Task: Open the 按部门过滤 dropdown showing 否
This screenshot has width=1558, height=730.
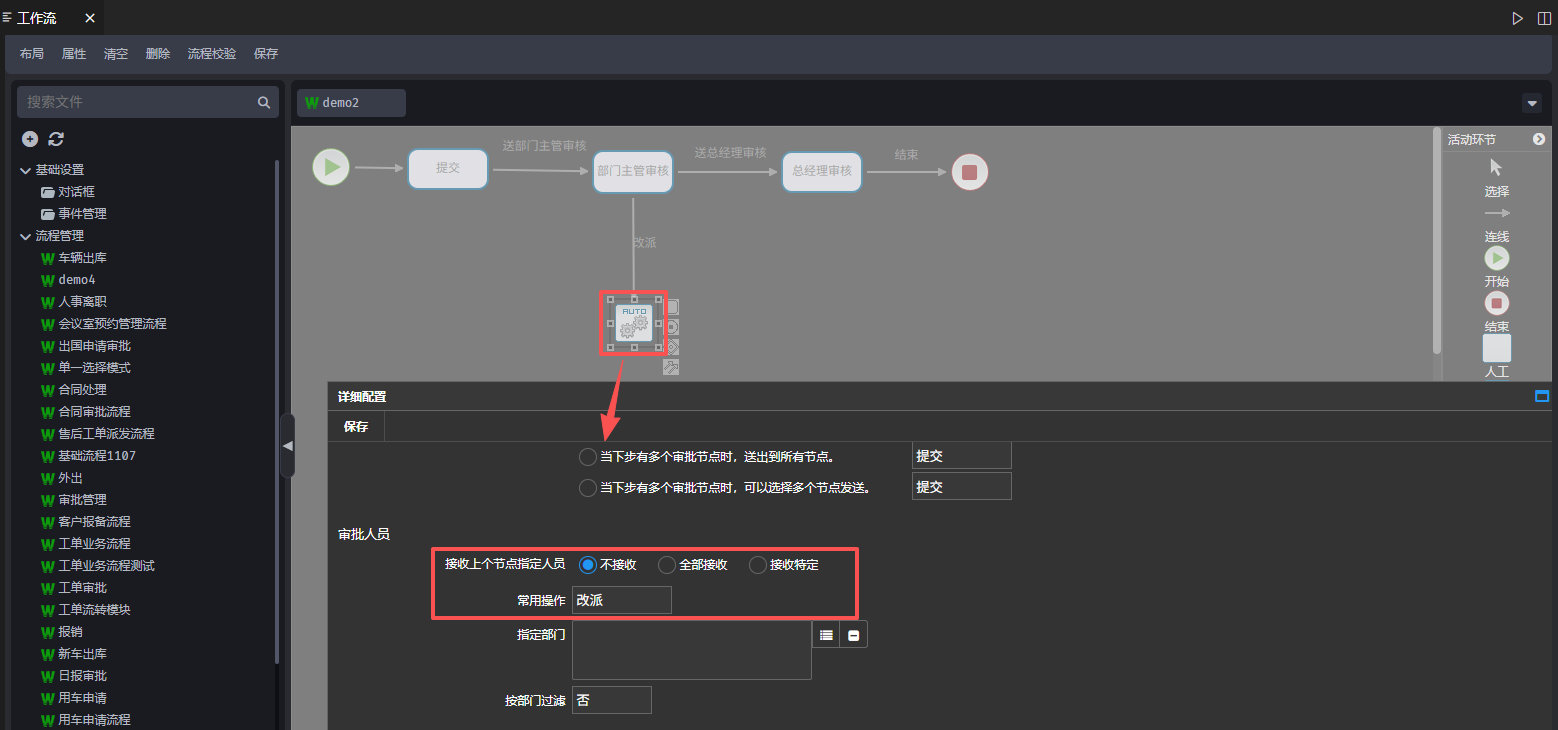Action: 611,700
